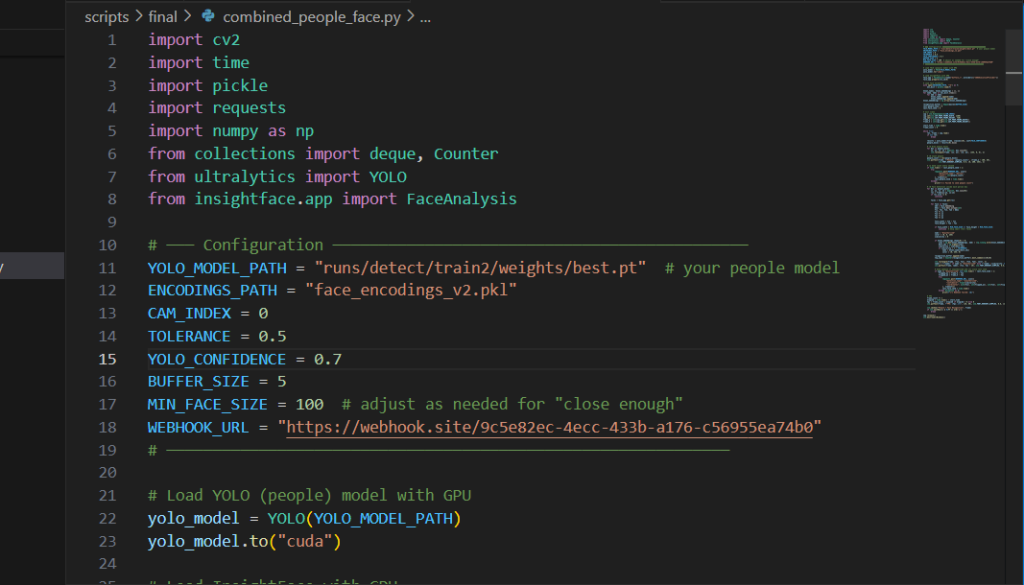Place cursor on YOLO_CONFIDENCE value 0.7
The image size is (1024, 585).
(x=328, y=359)
